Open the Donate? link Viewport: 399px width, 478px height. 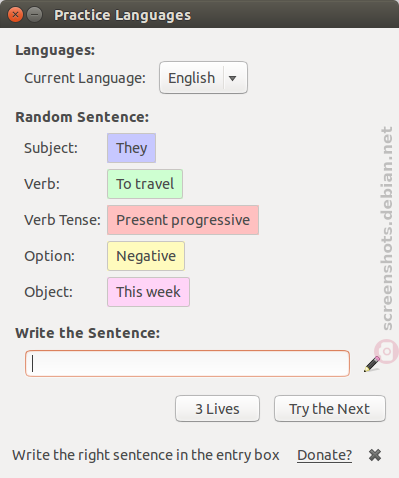coord(324,455)
